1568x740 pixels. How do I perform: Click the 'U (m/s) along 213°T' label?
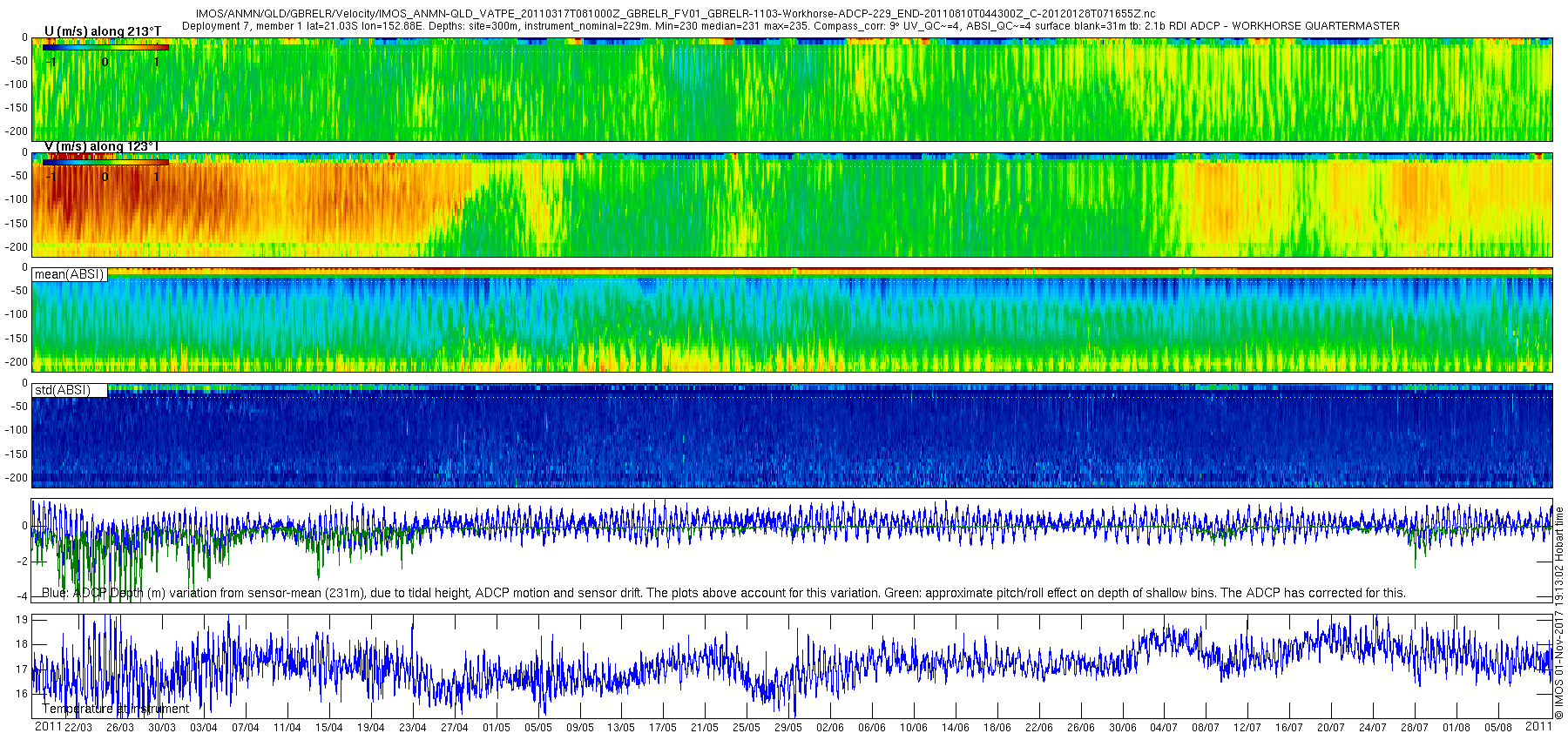click(103, 32)
